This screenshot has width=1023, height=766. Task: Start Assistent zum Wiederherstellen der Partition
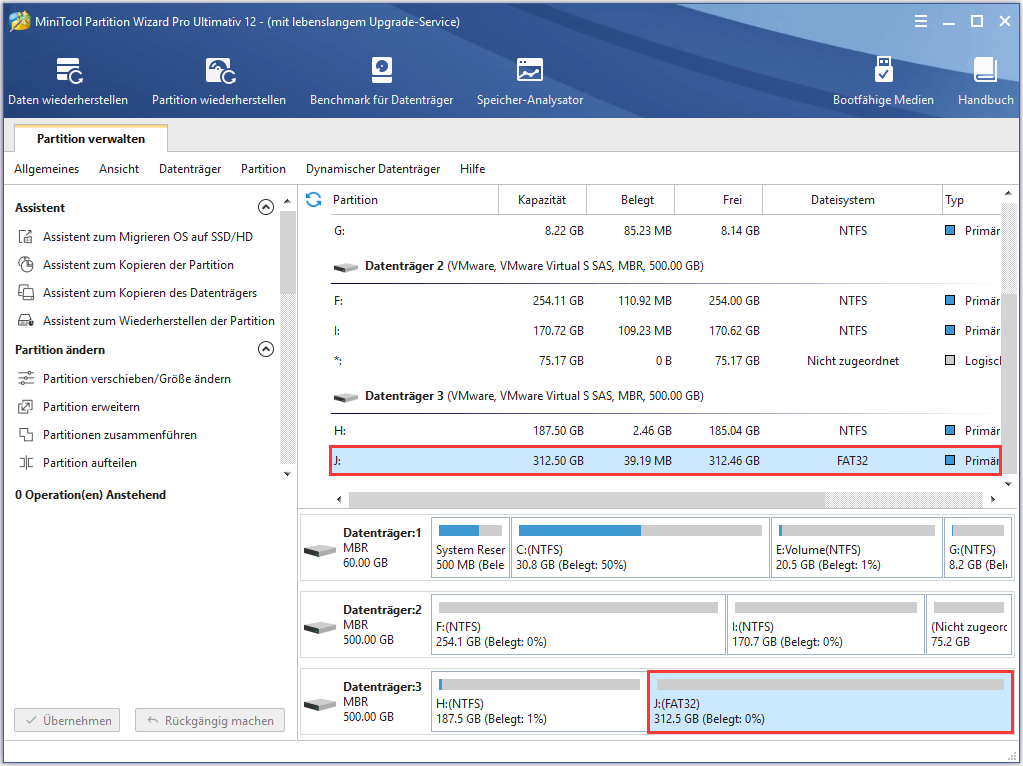159,321
